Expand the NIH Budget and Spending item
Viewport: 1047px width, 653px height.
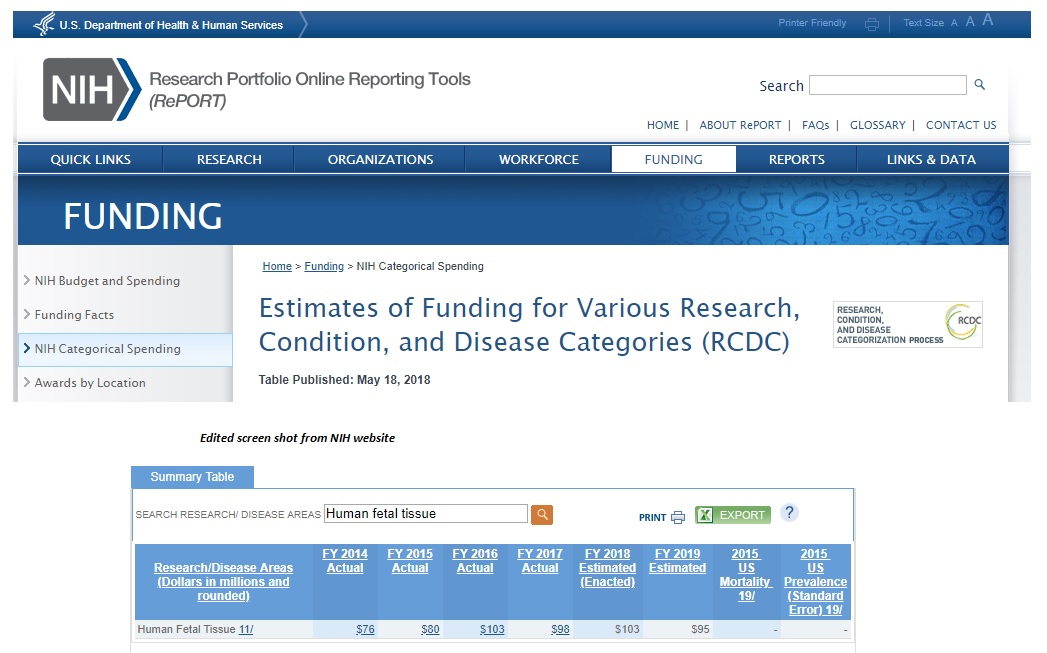click(107, 281)
